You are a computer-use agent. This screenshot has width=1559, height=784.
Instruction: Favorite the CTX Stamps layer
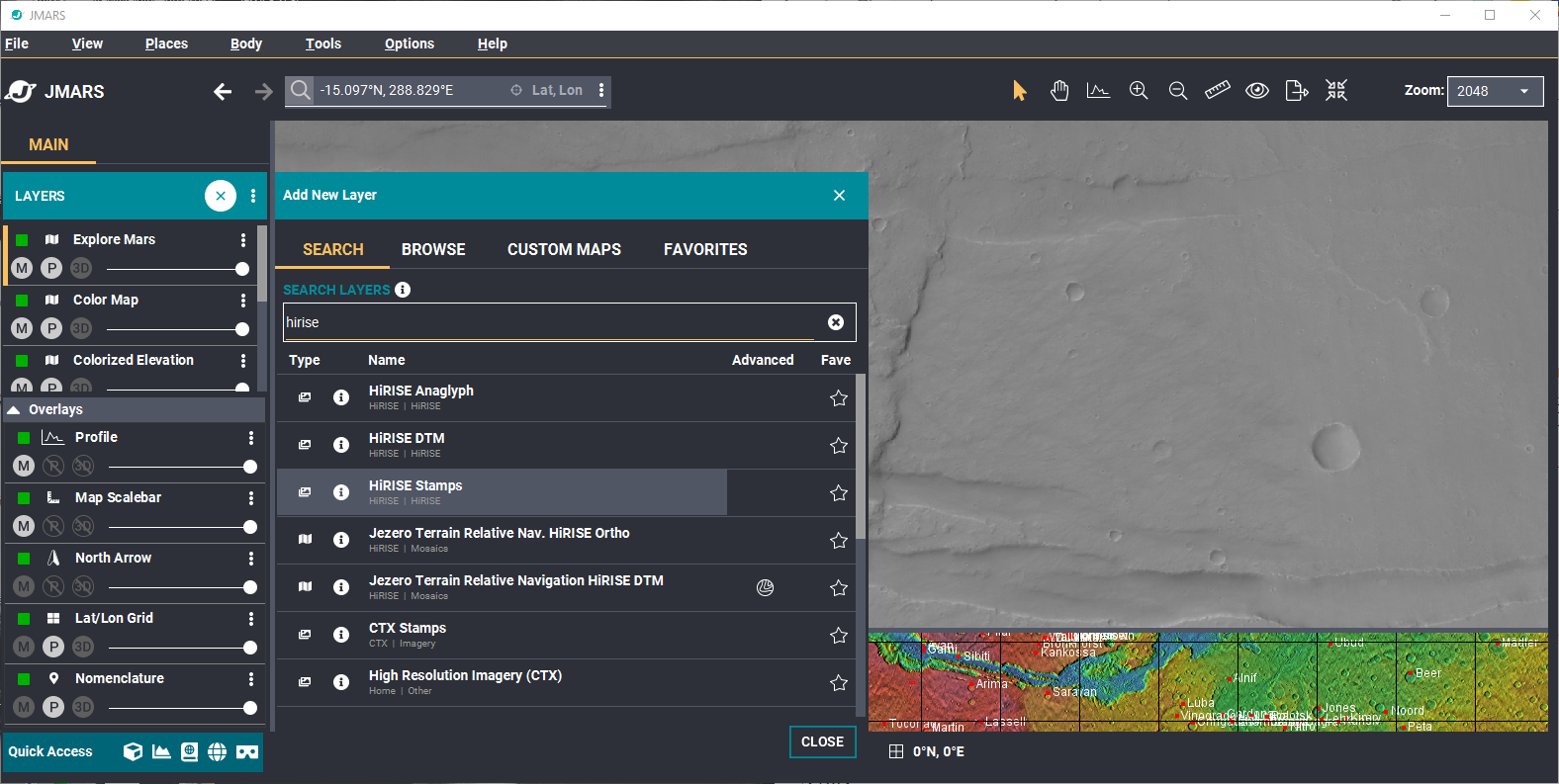point(839,635)
